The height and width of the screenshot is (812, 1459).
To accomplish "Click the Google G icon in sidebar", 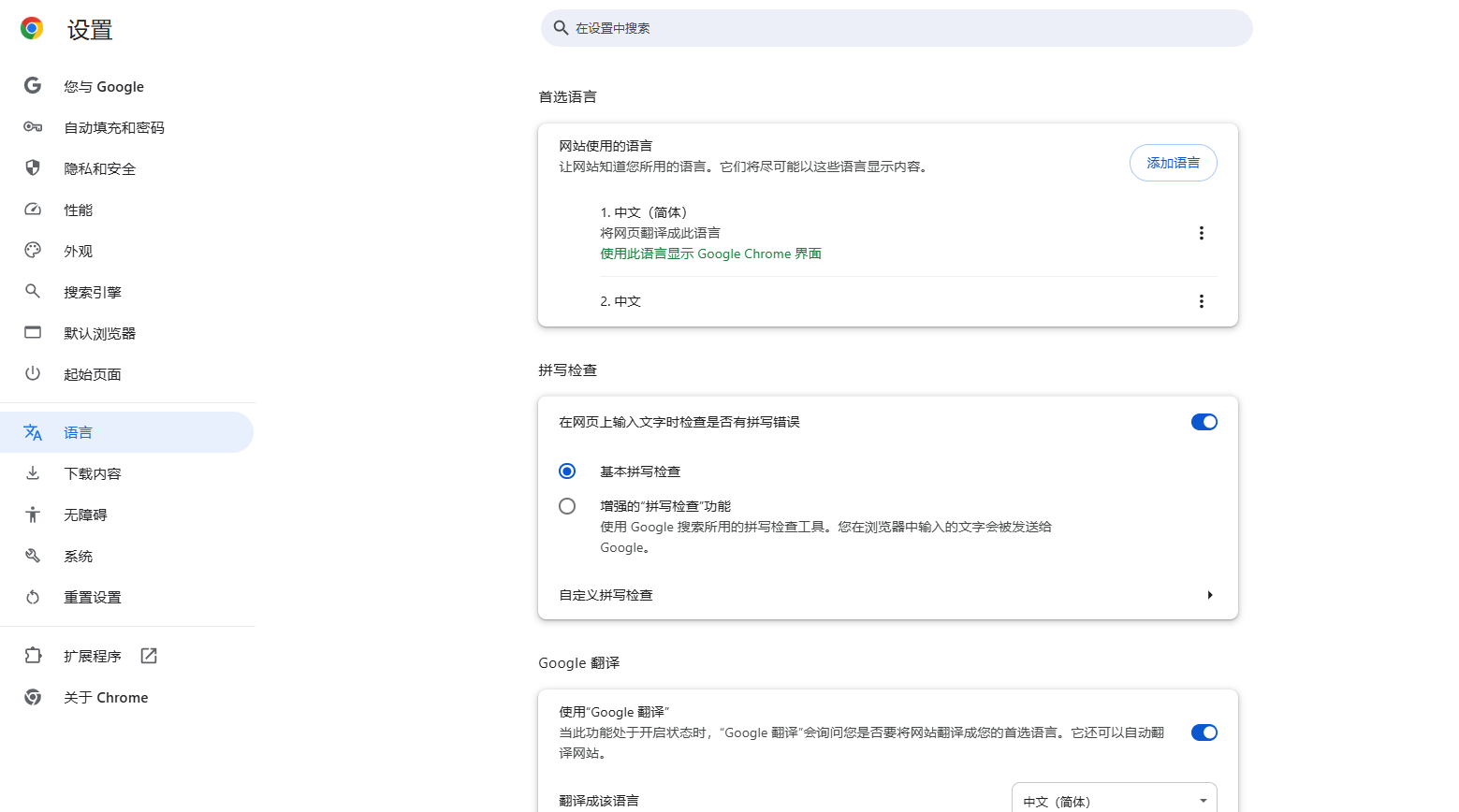I will pyautogui.click(x=33, y=85).
